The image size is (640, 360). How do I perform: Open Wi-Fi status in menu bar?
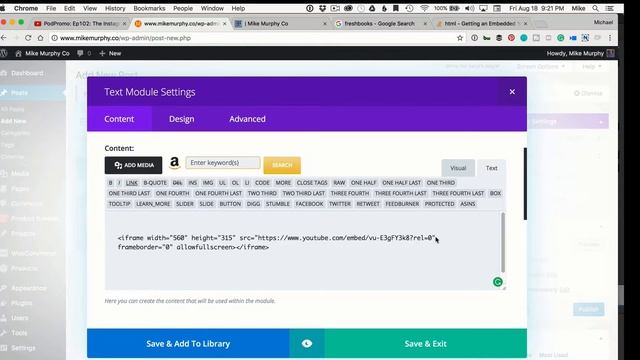pyautogui.click(x=424, y=8)
